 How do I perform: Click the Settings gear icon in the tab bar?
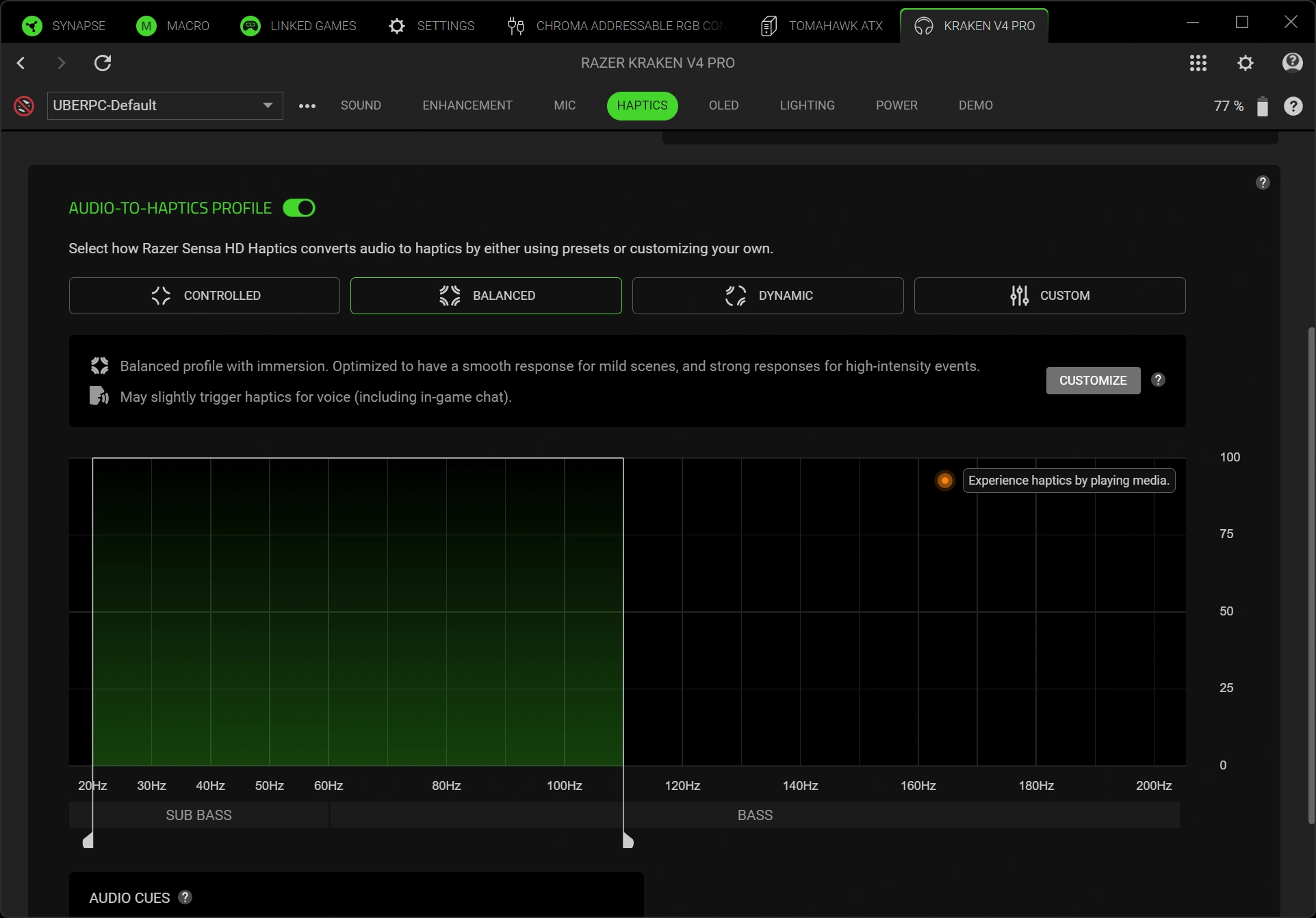click(397, 26)
